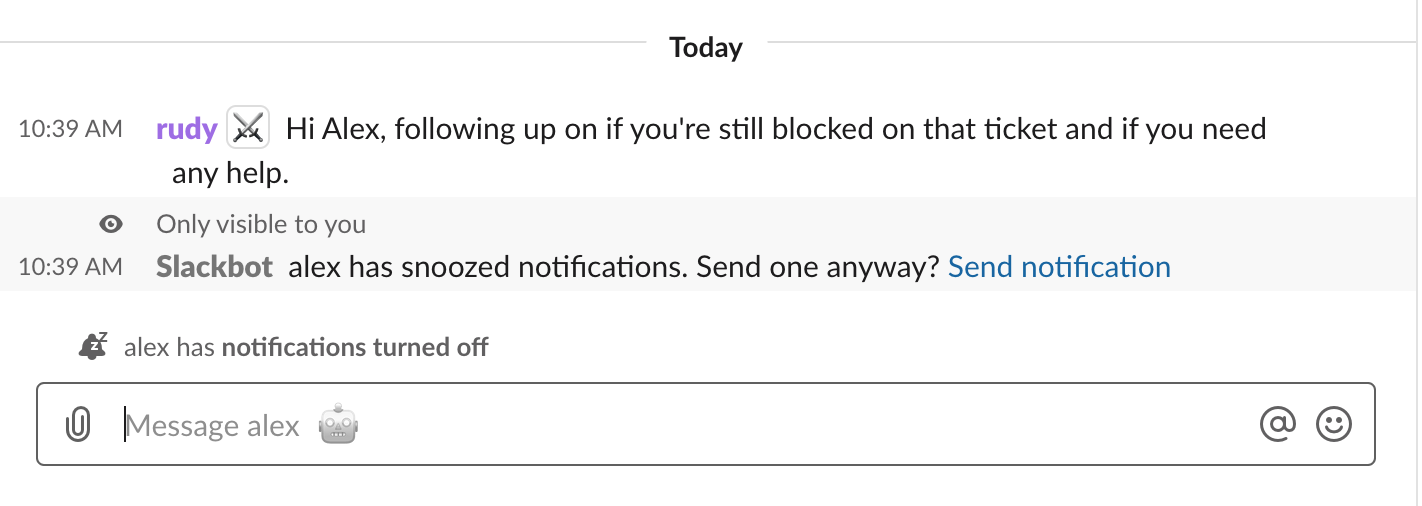Click the eye icon beside 'Only visible to you'
The height and width of the screenshot is (506, 1422).
pyautogui.click(x=111, y=224)
